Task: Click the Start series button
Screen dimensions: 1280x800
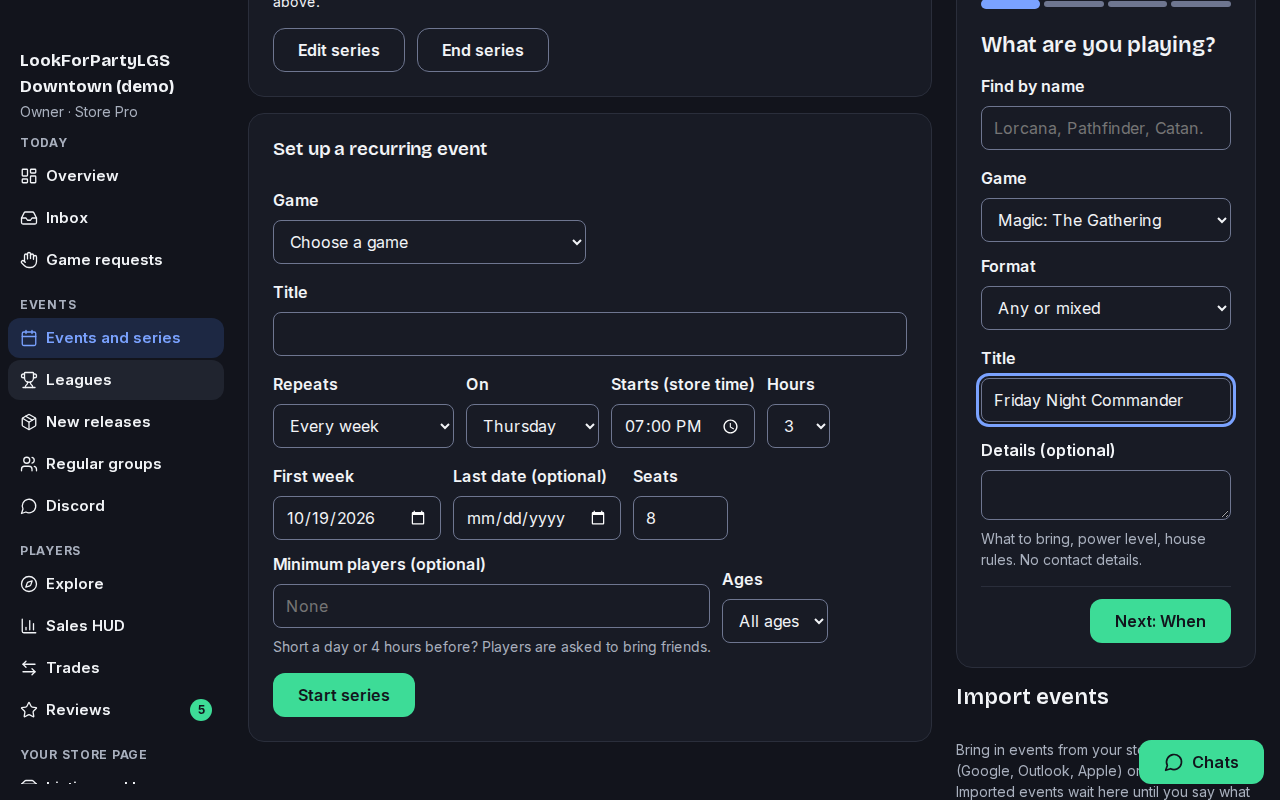Action: [x=344, y=695]
